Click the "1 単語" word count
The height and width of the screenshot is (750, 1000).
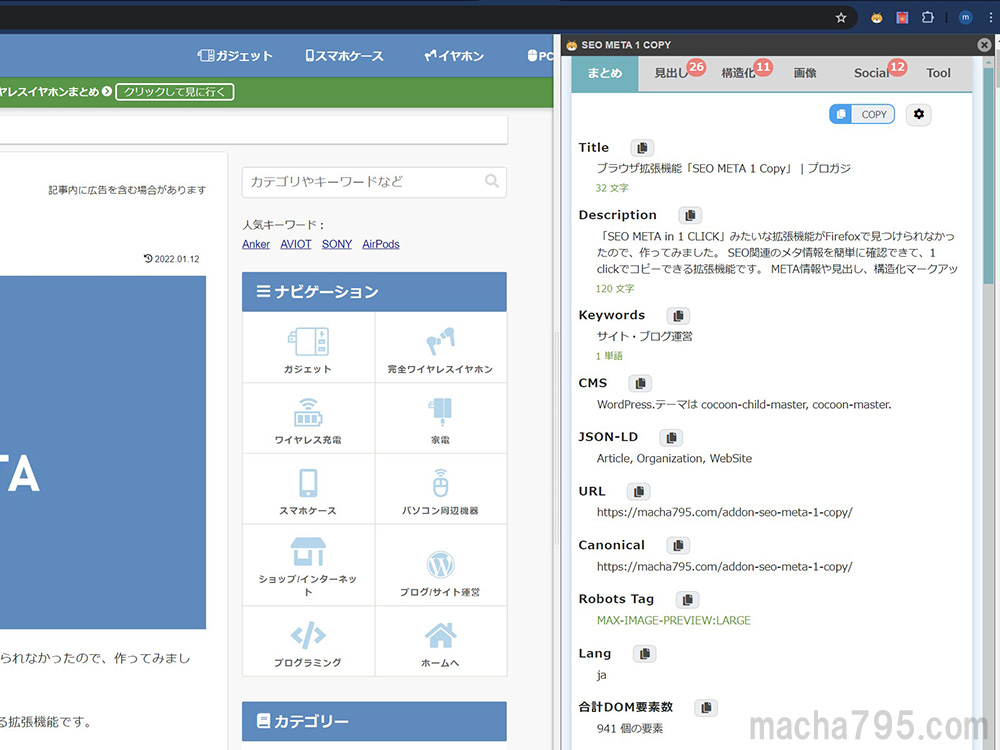click(x=609, y=356)
